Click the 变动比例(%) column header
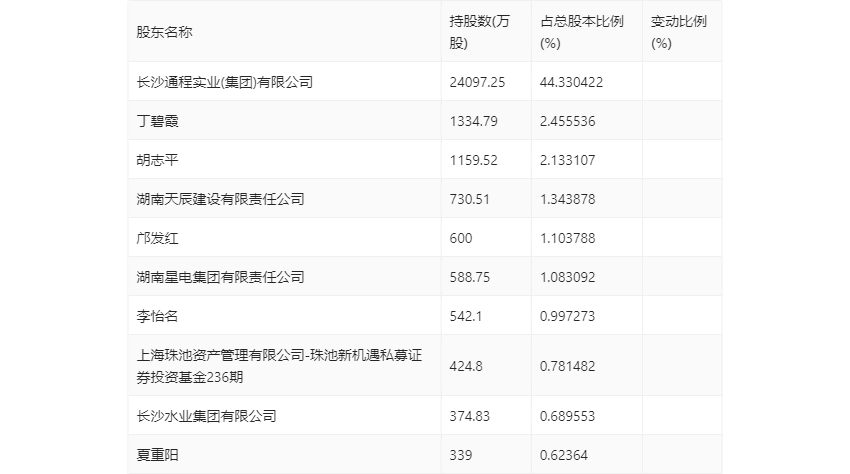The height and width of the screenshot is (474, 850). tap(679, 32)
